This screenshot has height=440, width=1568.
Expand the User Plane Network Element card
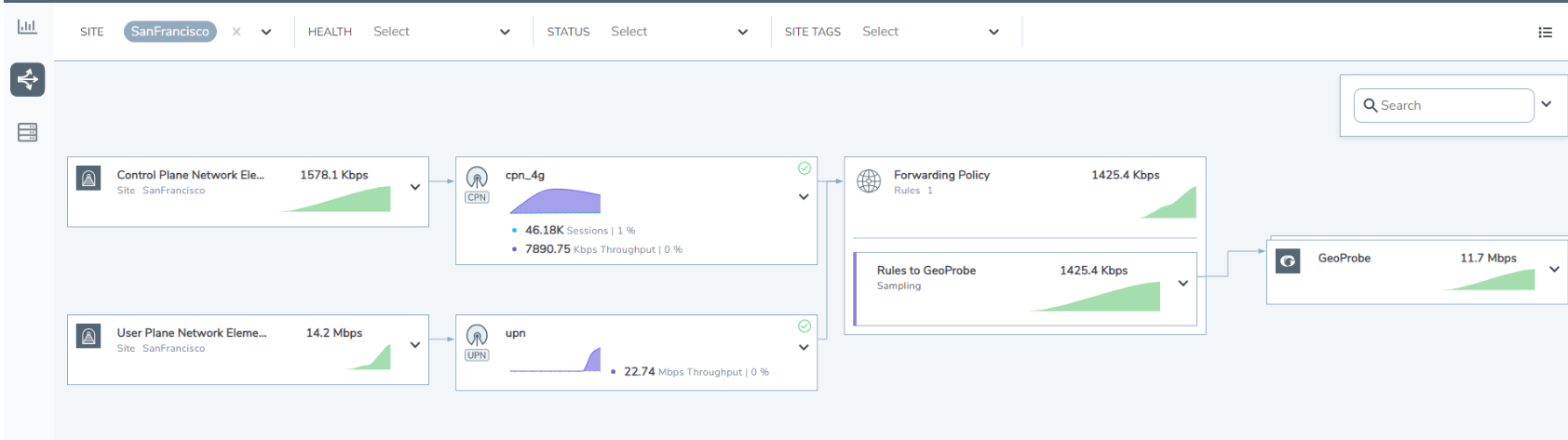415,345
